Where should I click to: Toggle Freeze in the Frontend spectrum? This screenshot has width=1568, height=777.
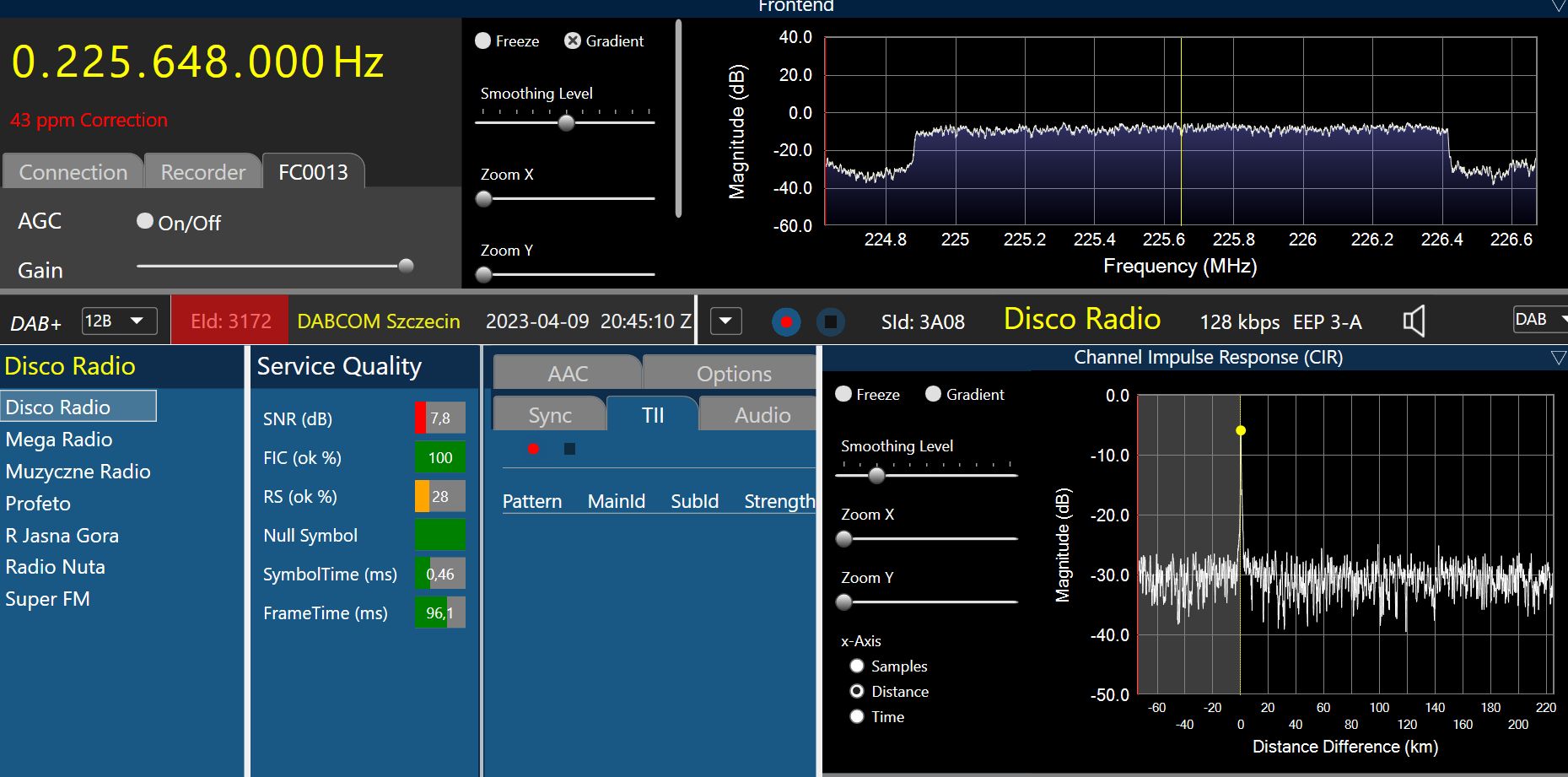tap(483, 40)
